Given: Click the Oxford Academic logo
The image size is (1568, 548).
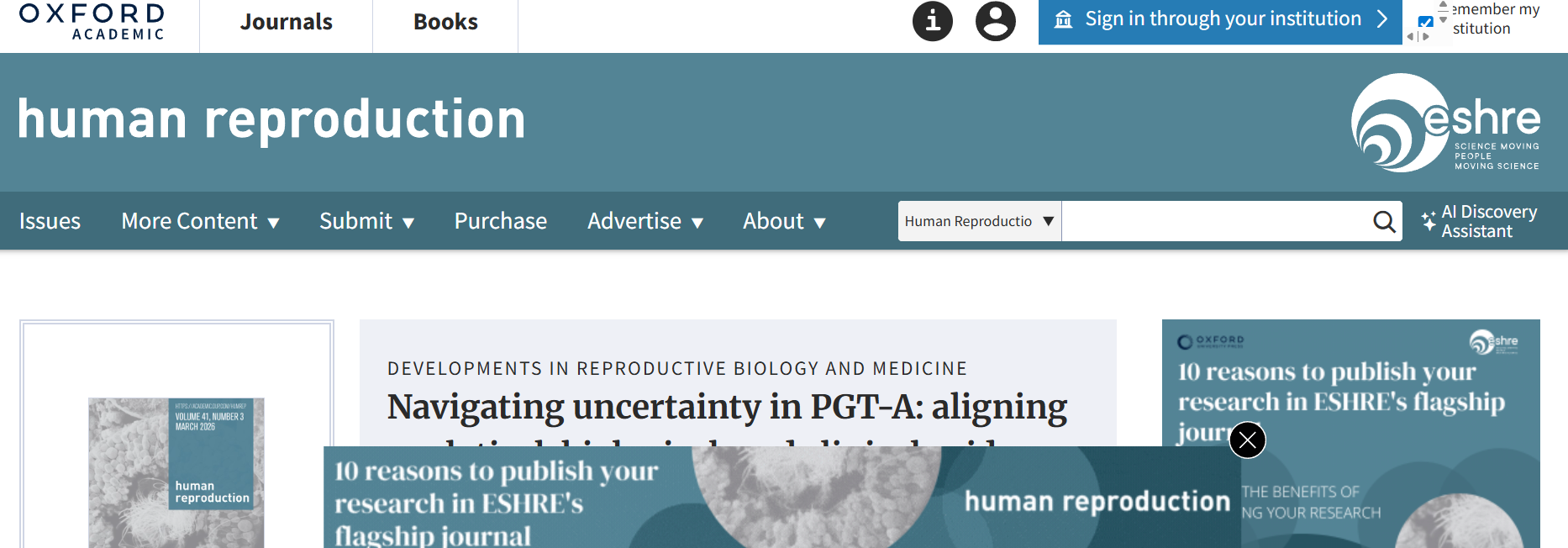Looking at the screenshot, I should [92, 22].
